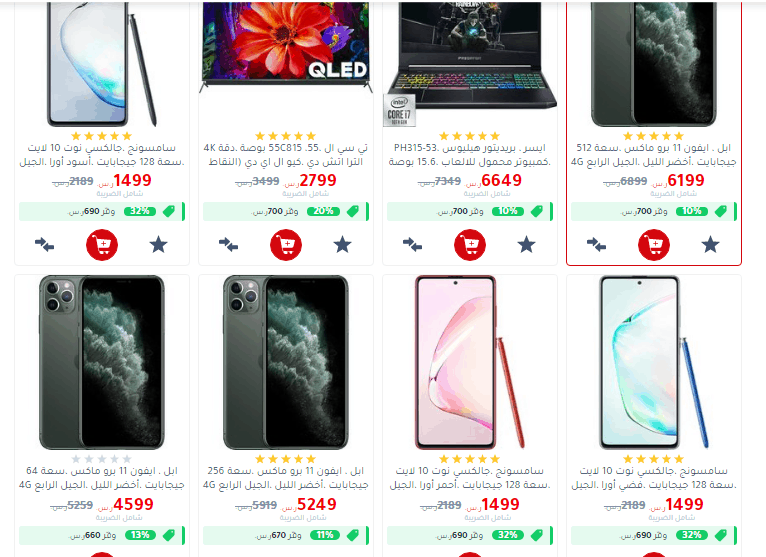
Task: Add TCL 55C815 QLED TV to cart
Action: tap(286, 244)
